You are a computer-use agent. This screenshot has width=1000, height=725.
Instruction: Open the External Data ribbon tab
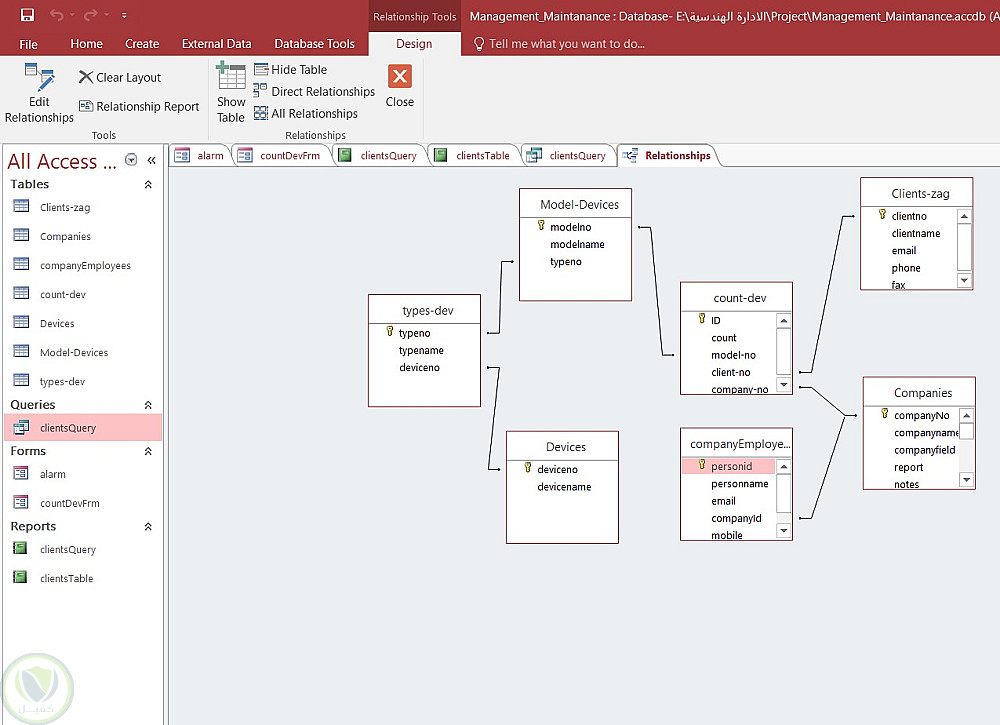click(216, 43)
